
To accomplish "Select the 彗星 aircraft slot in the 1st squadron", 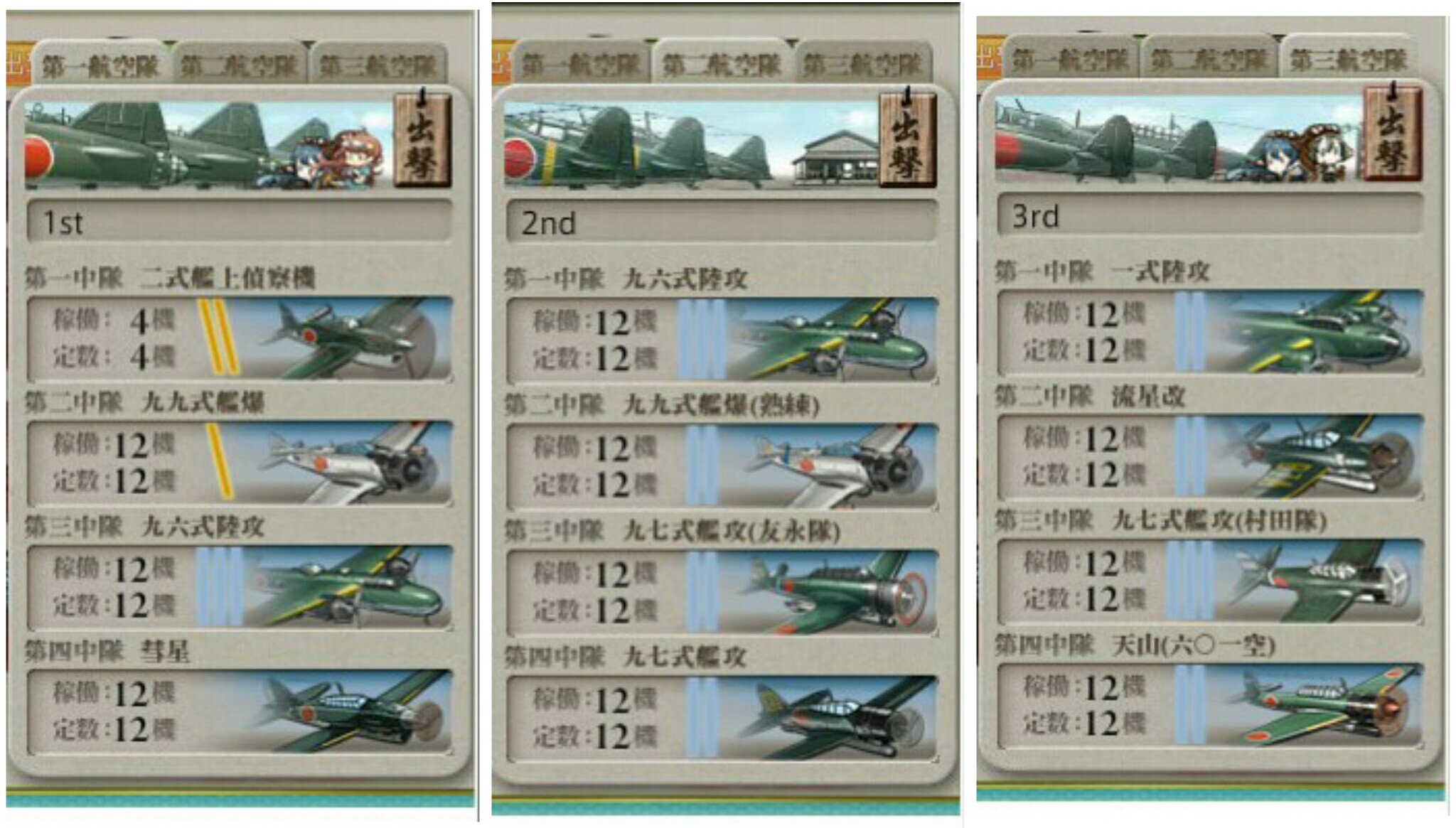I will pyautogui.click(x=240, y=711).
